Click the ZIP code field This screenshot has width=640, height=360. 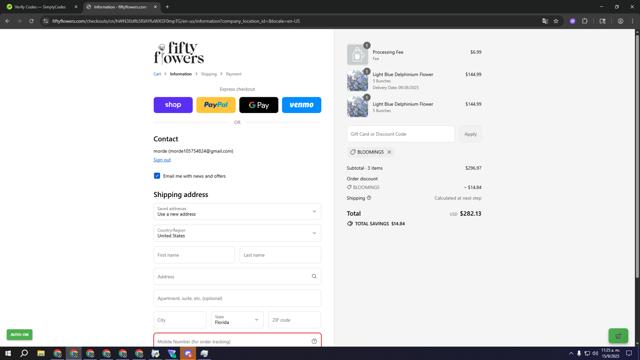[x=295, y=320]
